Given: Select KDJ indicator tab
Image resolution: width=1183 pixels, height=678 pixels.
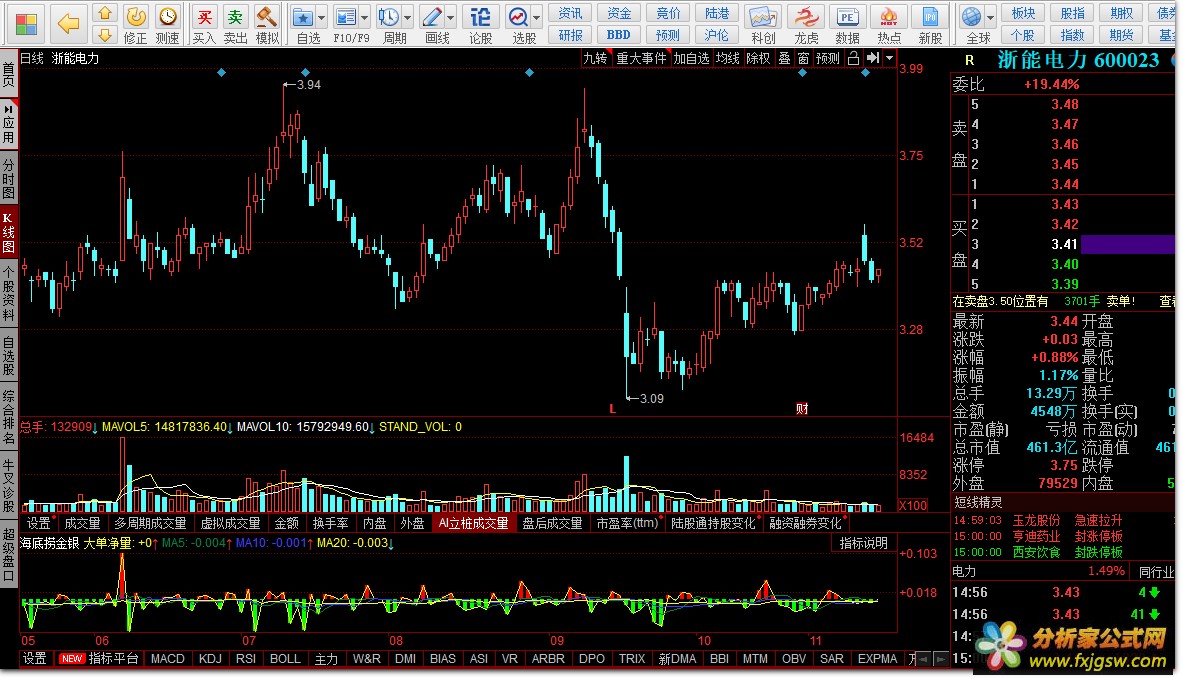Looking at the screenshot, I should [x=210, y=658].
